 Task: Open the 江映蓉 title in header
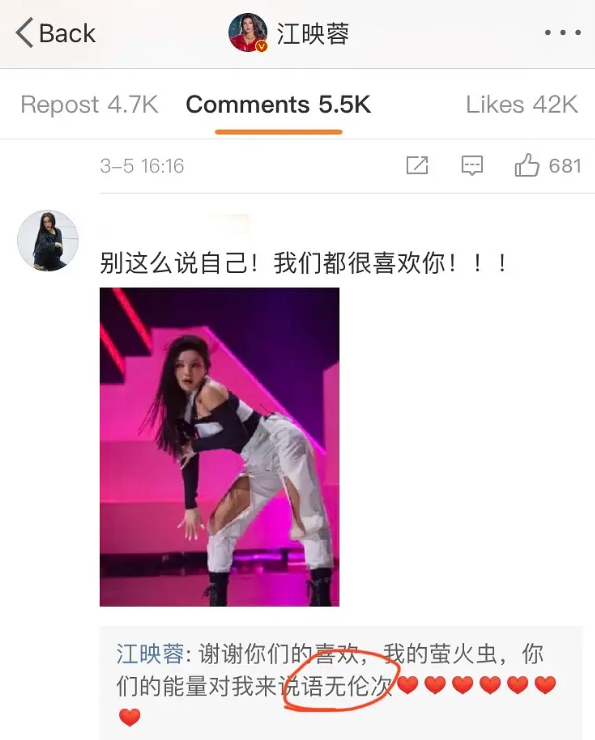click(x=313, y=34)
